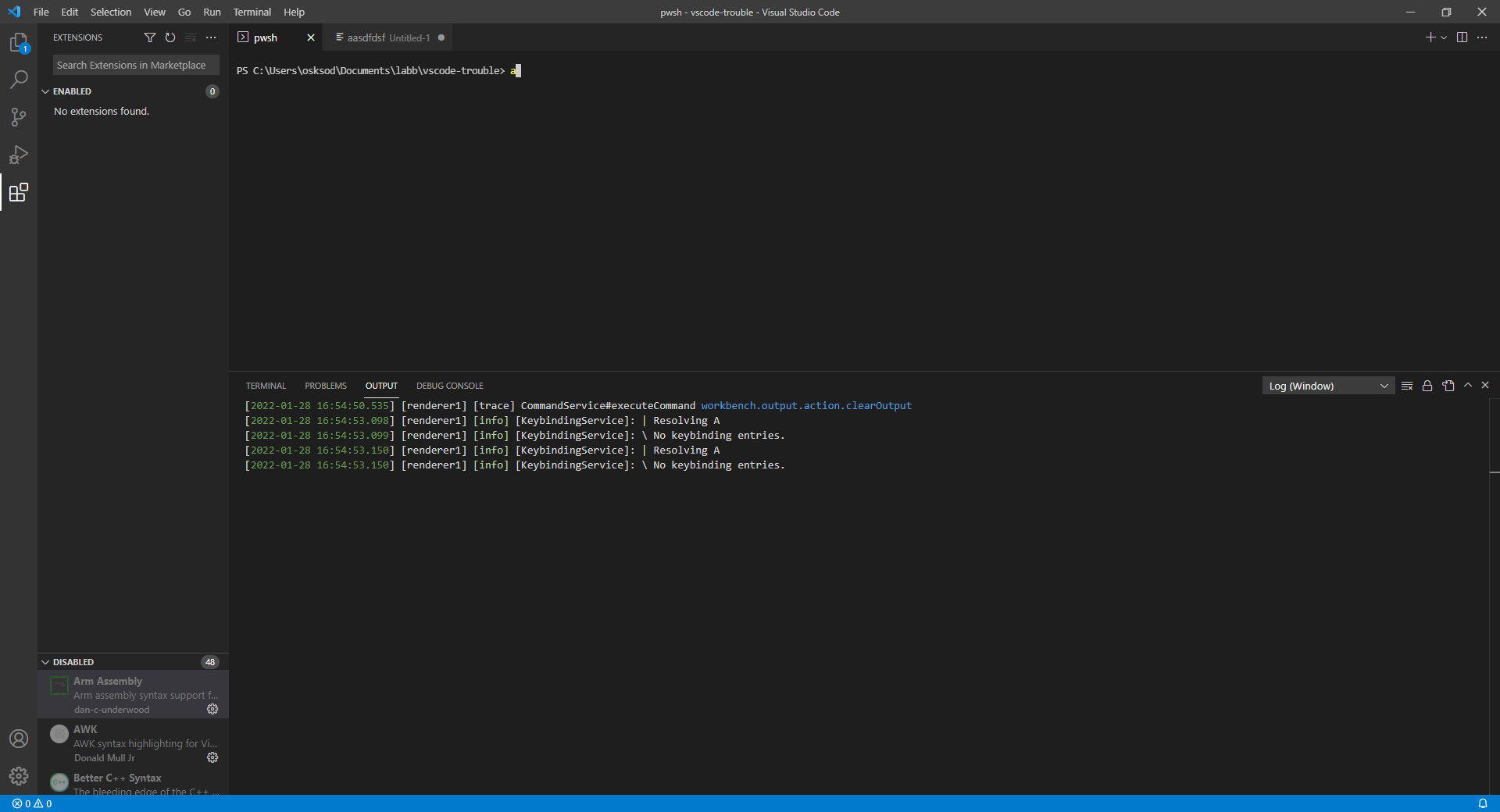Open the Search view

(19, 80)
